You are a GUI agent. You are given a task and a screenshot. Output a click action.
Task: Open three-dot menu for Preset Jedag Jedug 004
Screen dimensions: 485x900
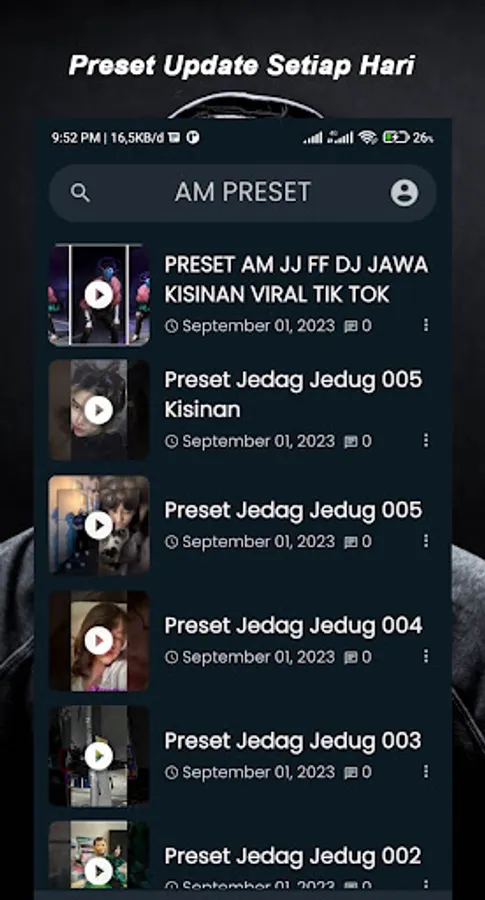(426, 656)
